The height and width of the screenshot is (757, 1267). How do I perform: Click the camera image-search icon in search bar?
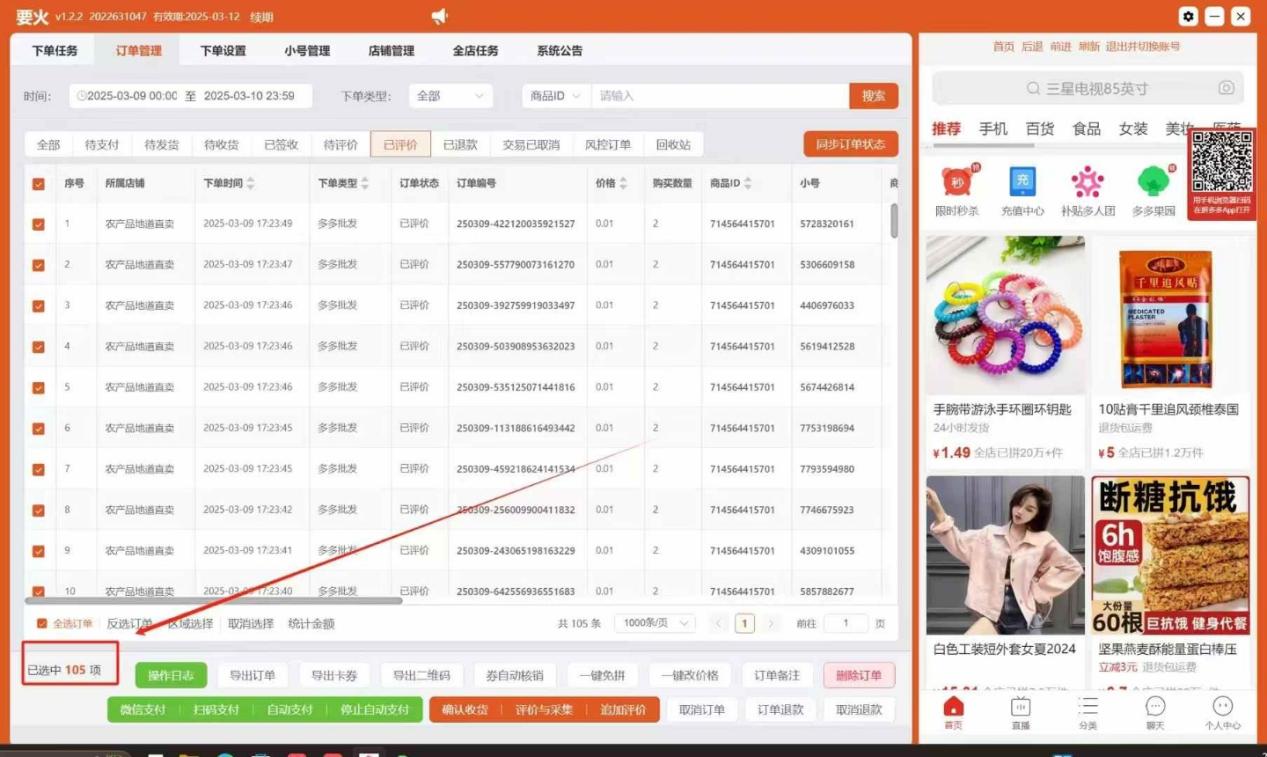1227,88
